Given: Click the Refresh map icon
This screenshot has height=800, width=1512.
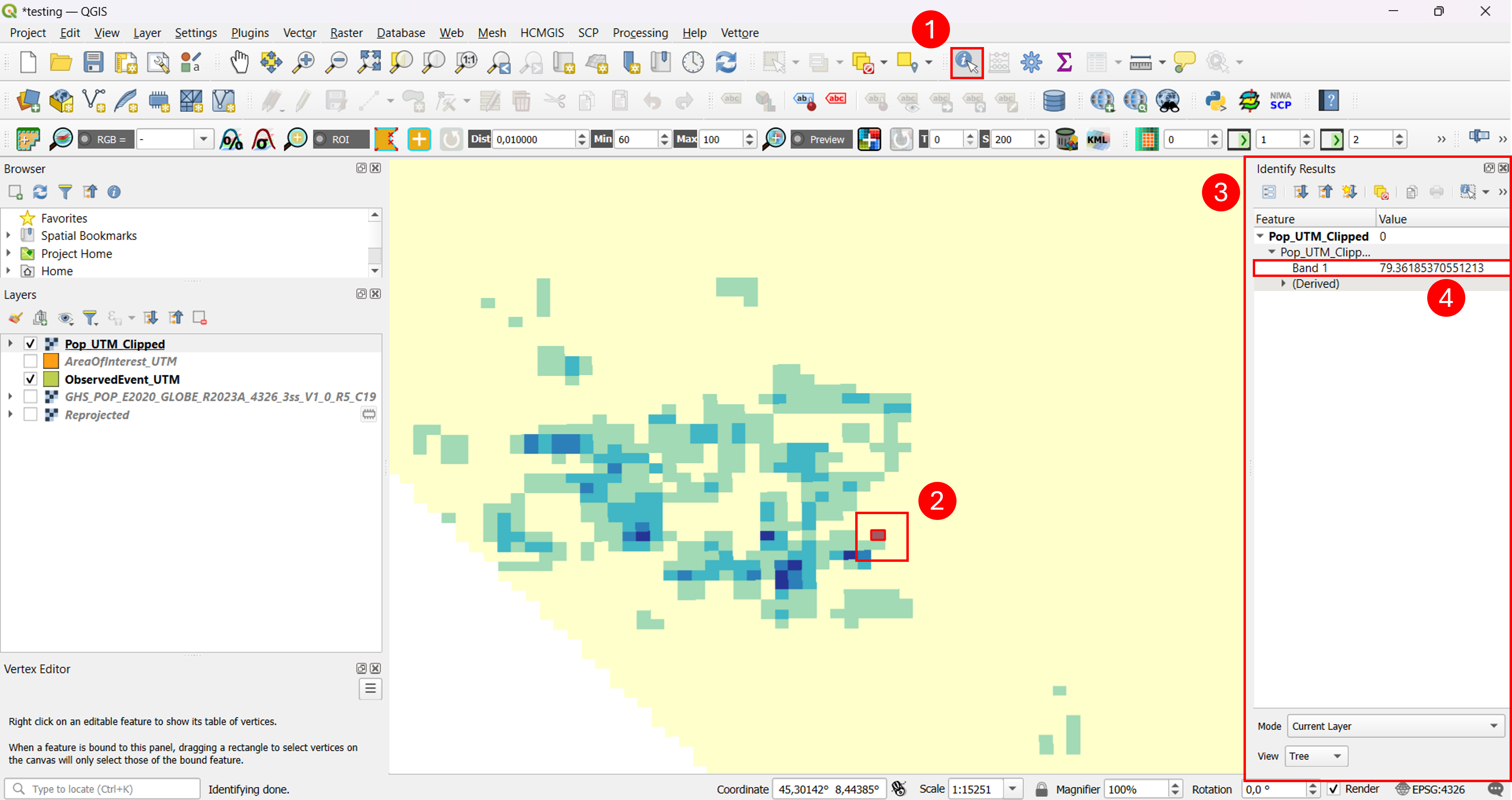Looking at the screenshot, I should [x=725, y=62].
